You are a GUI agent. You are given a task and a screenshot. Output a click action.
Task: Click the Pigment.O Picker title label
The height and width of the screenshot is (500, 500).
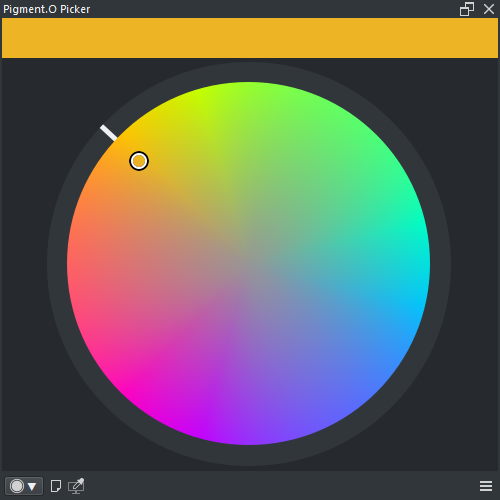47,9
